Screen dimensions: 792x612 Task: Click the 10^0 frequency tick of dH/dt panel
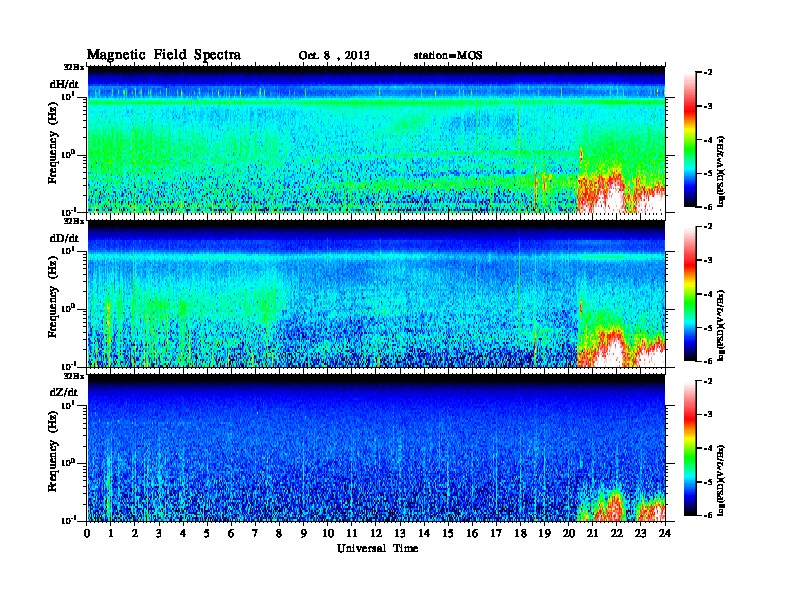coord(68,155)
